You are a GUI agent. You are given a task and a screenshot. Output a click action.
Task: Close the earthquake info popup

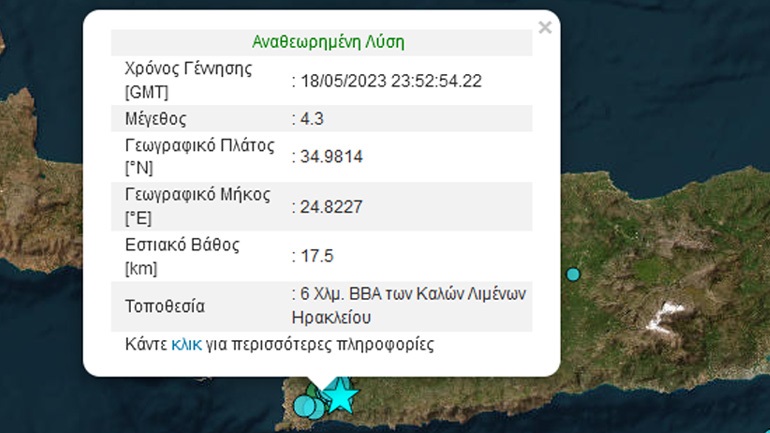pyautogui.click(x=544, y=28)
